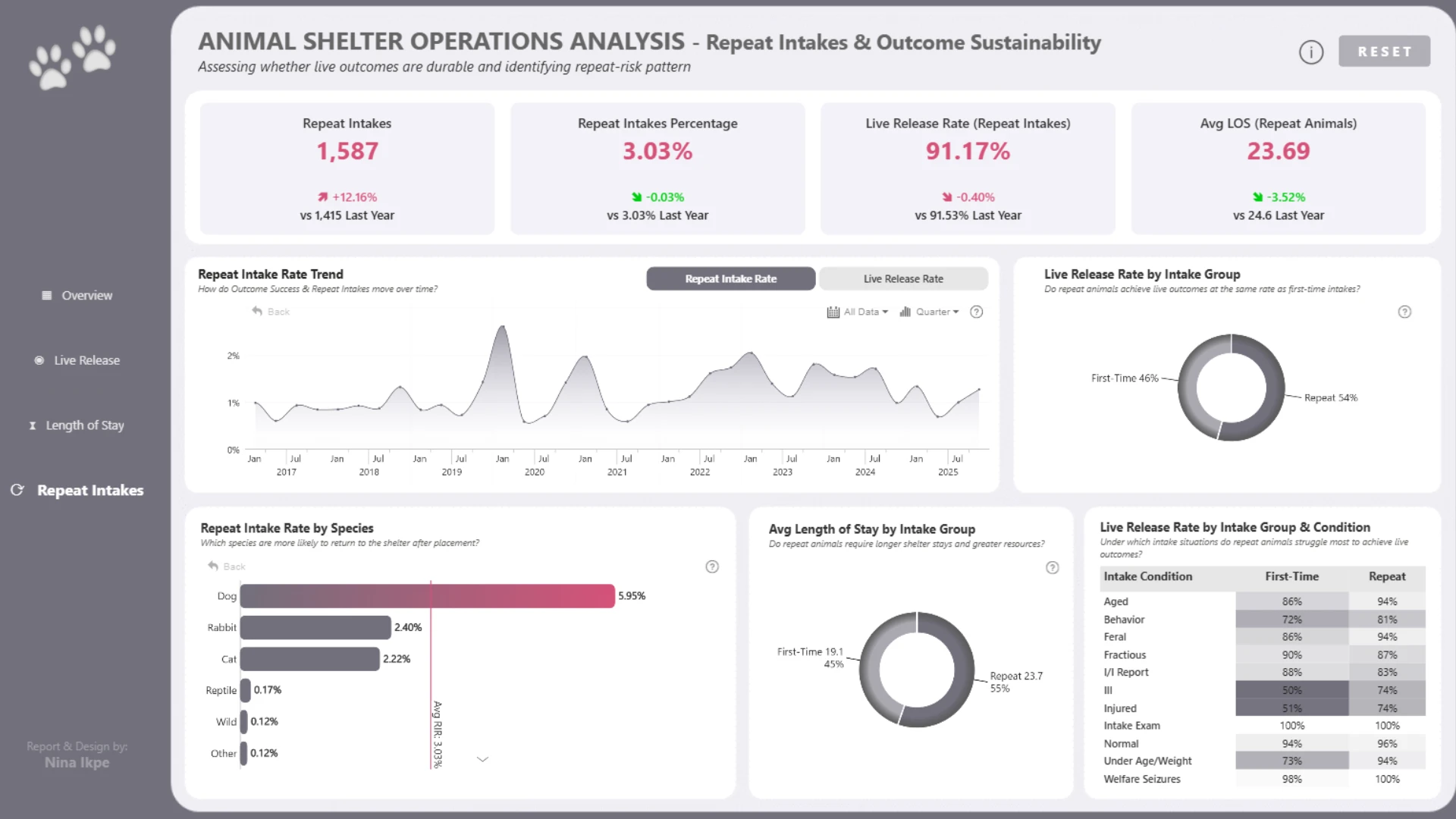Click the 3.03% Repeat Intakes Percentage value
Image resolution: width=1456 pixels, height=819 pixels.
[657, 152]
